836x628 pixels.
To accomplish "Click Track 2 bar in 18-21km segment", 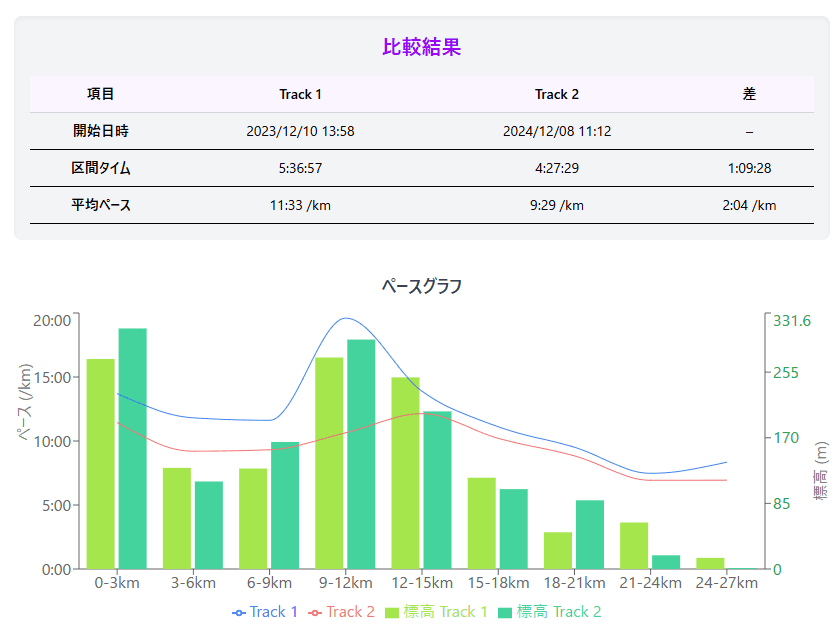I will tap(590, 534).
